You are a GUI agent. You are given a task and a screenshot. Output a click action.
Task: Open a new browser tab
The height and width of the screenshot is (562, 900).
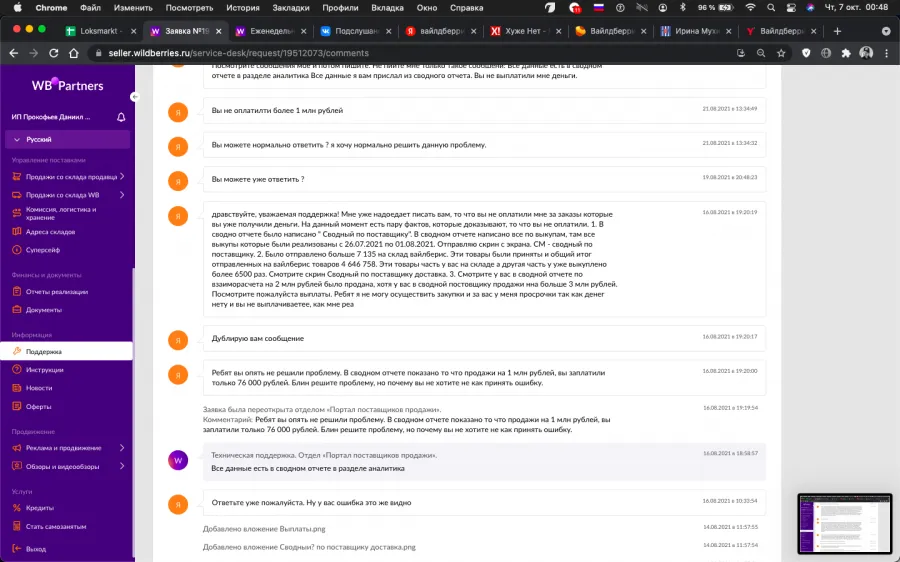(x=837, y=31)
